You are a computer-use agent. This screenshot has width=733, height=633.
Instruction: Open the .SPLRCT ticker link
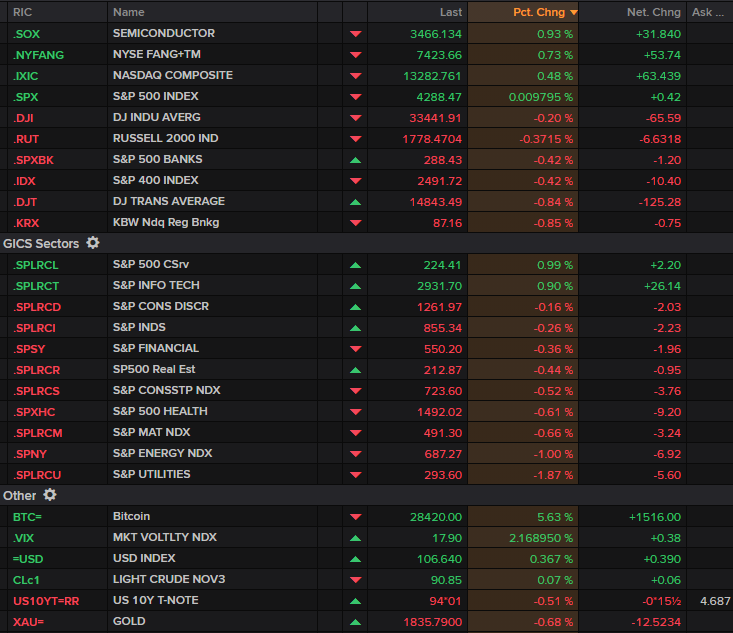coord(36,286)
